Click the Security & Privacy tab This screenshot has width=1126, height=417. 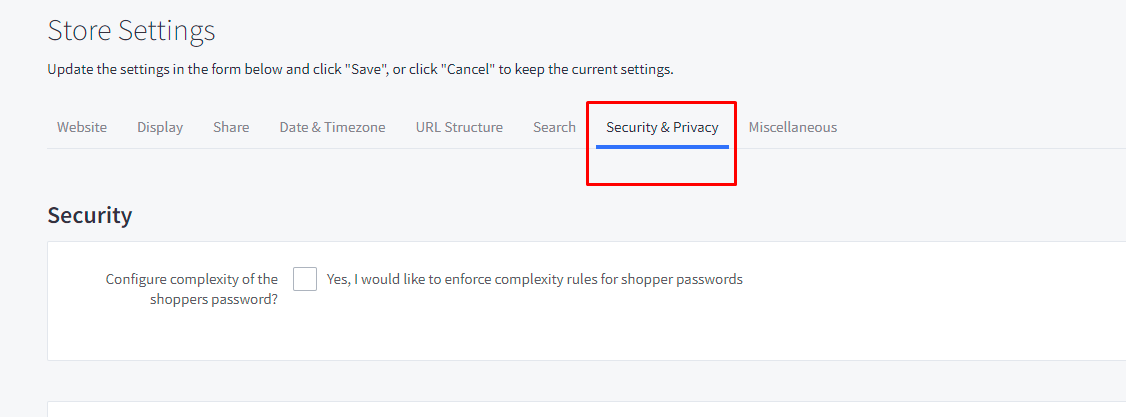click(662, 127)
